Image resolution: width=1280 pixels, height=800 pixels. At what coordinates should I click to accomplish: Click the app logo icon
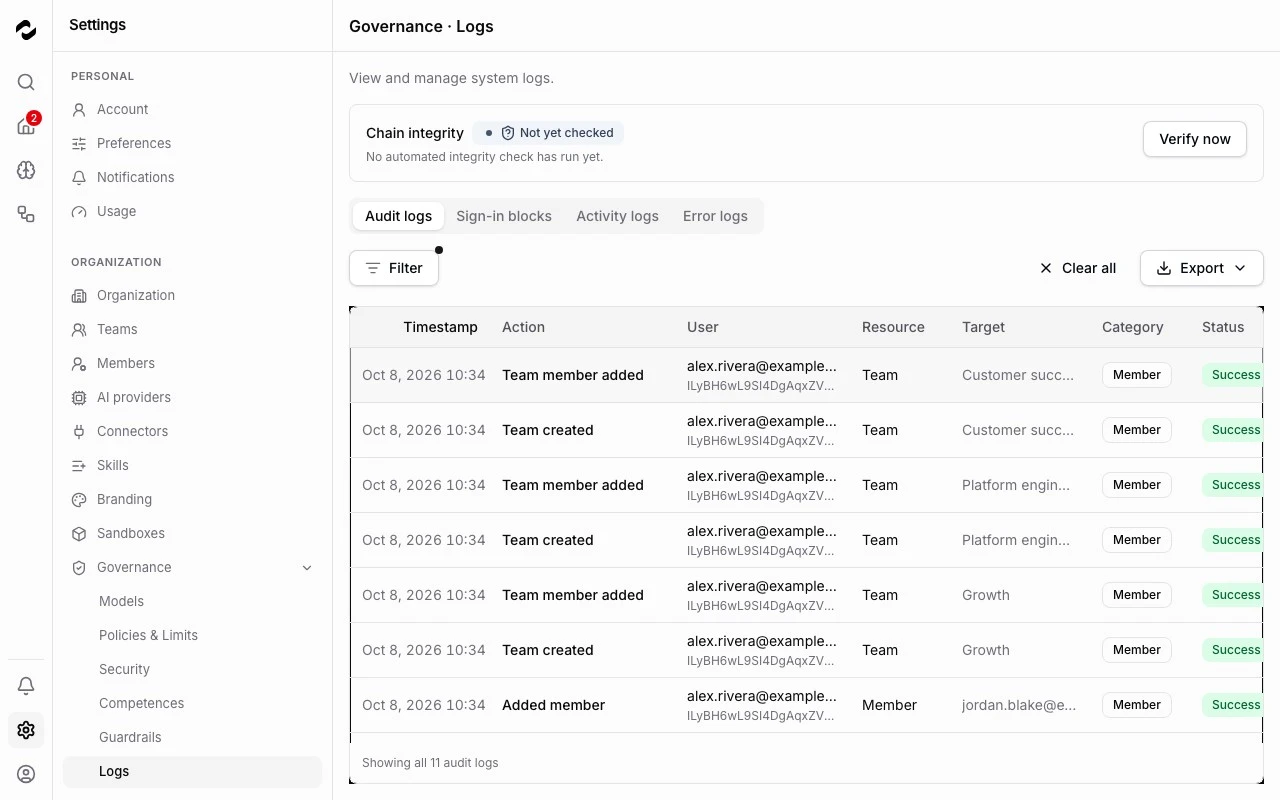(x=26, y=30)
